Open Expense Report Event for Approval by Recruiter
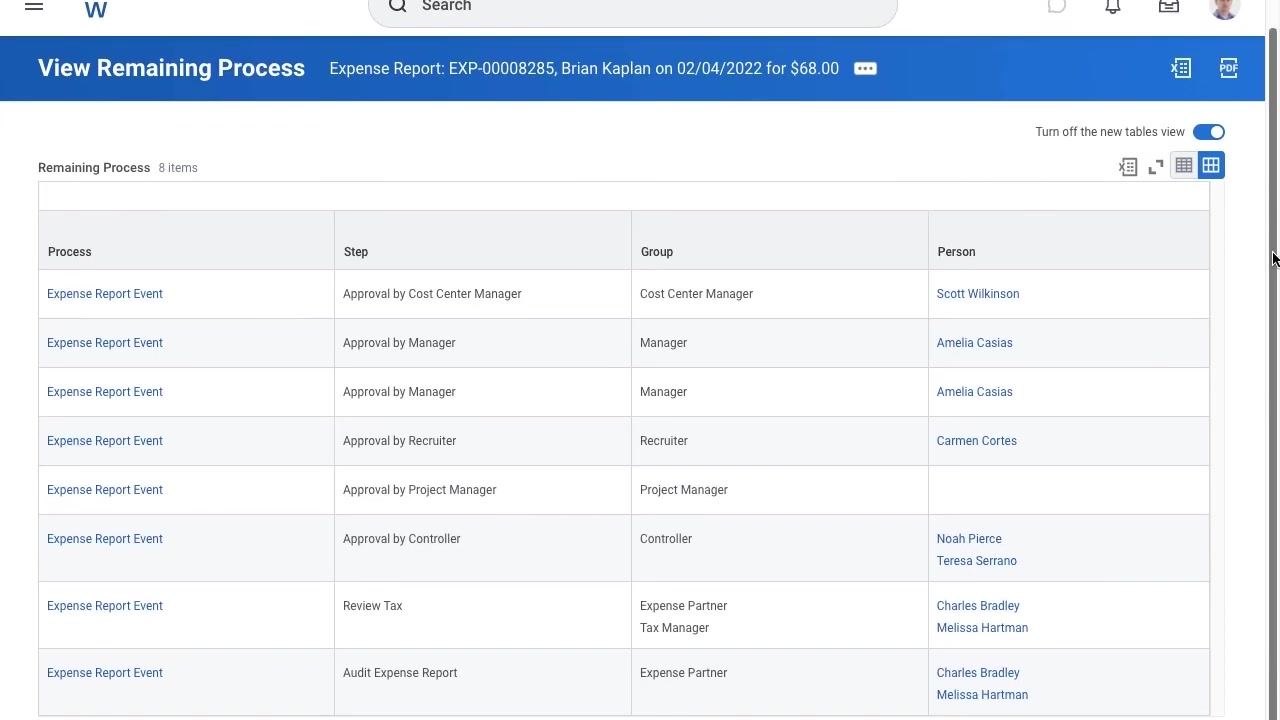 (105, 441)
